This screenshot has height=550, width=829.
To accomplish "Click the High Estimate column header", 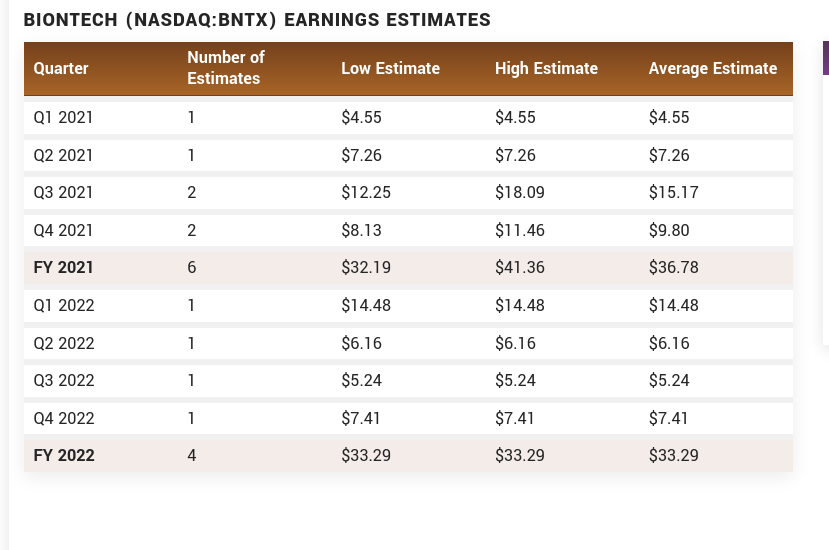I will tap(546, 69).
